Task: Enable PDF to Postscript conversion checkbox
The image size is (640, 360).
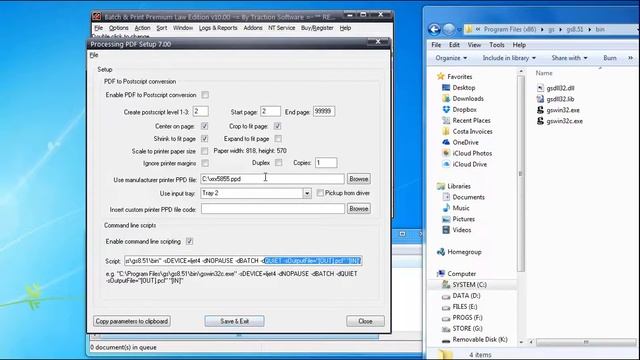Action: coord(205,95)
